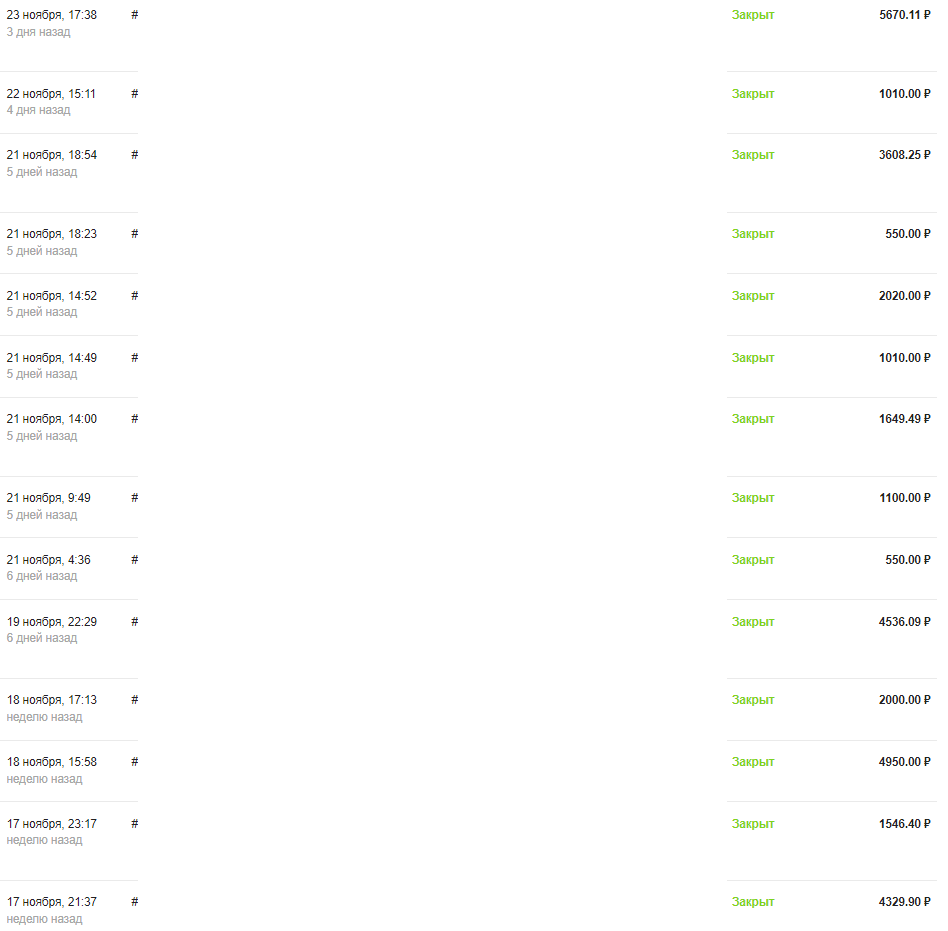
Task: Click the # beside 19 ноября, 22:29
Action: point(135,622)
